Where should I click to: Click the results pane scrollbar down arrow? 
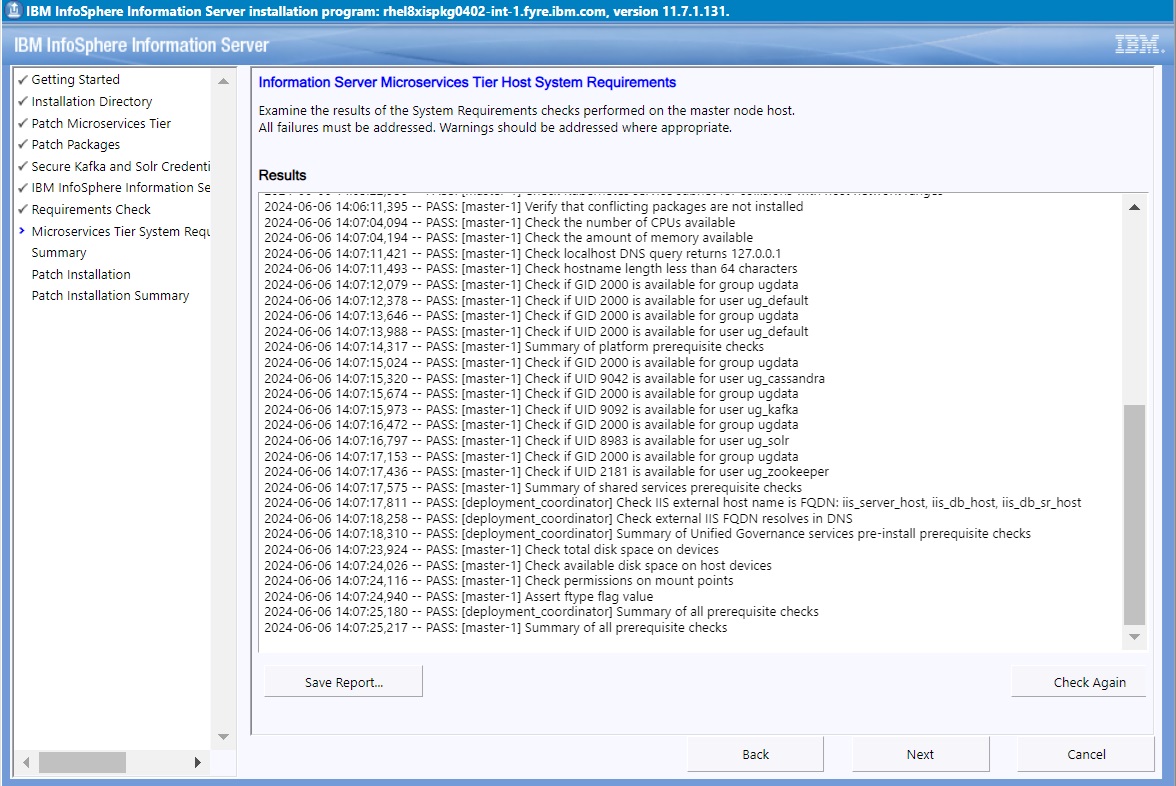pyautogui.click(x=1134, y=637)
